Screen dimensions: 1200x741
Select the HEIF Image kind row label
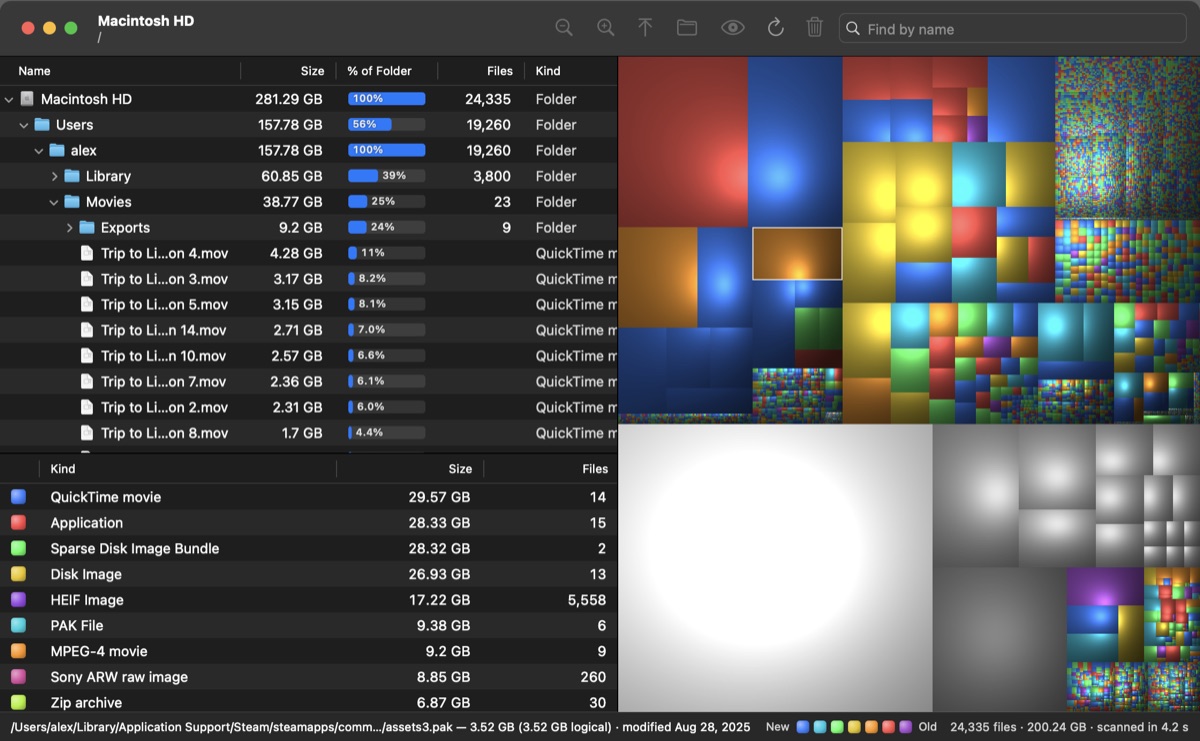click(87, 600)
